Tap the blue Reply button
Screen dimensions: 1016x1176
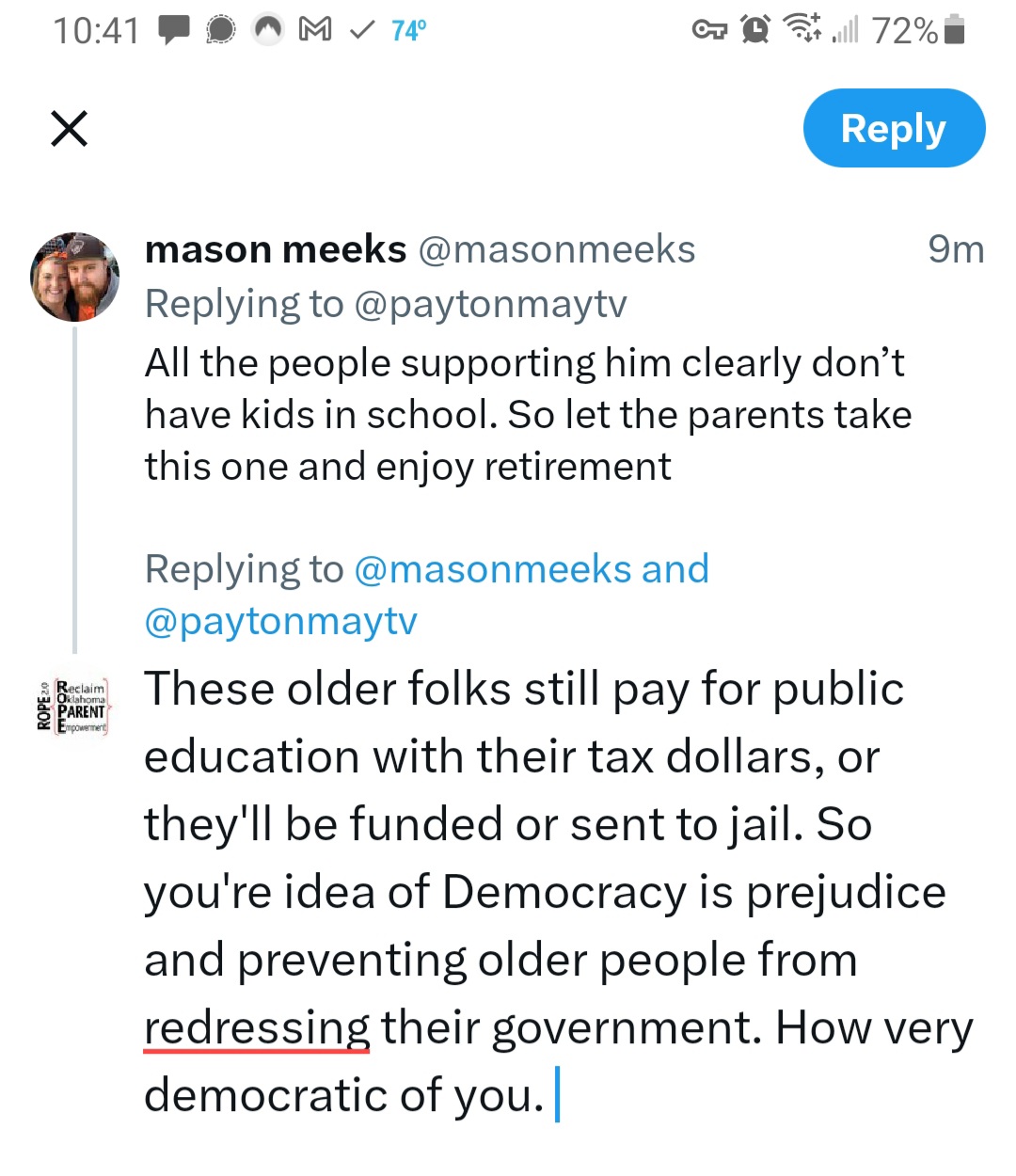click(894, 129)
